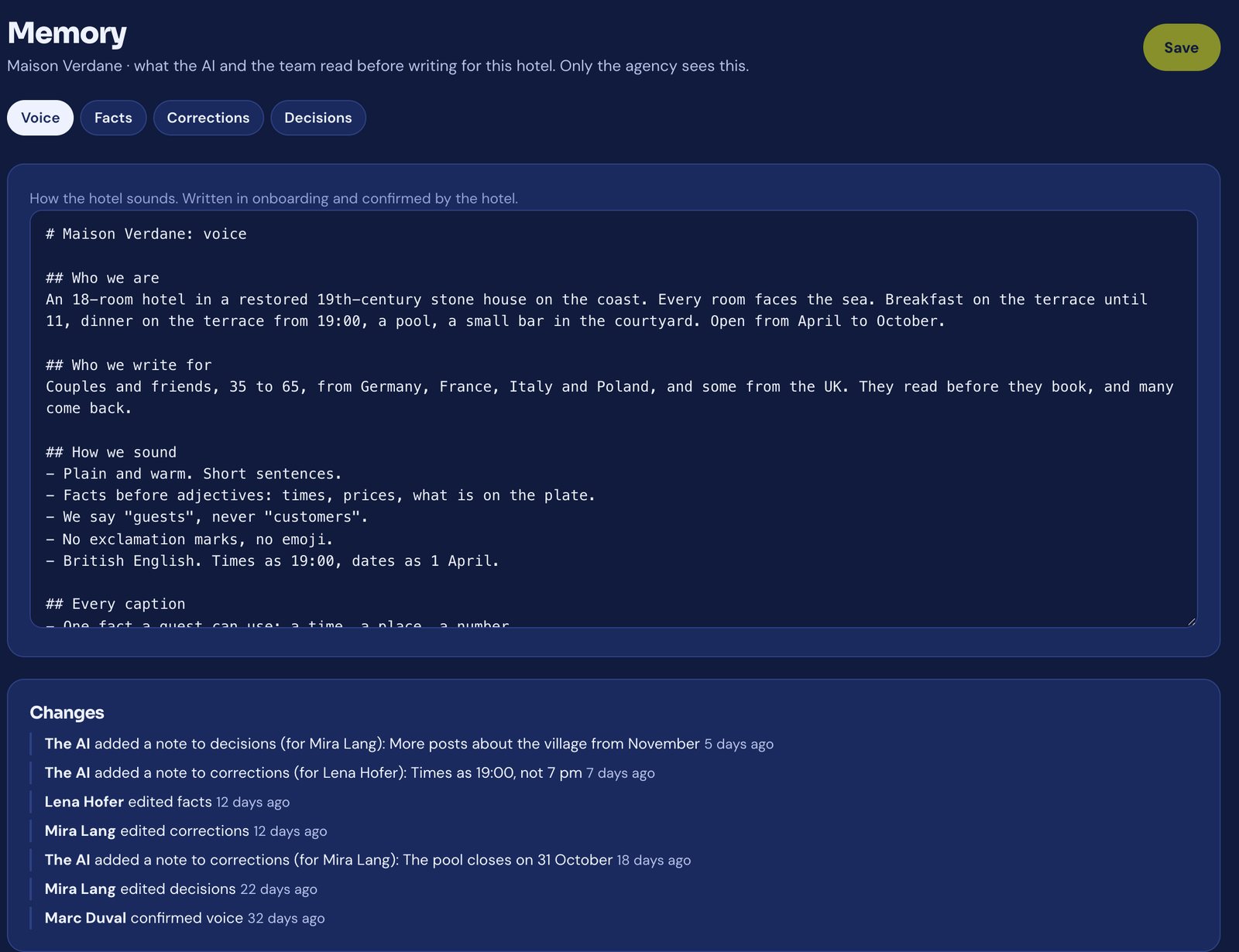Click 'Marc Duval confirmed voice' entry
Viewport: 1239px width, 952px height.
pos(184,918)
